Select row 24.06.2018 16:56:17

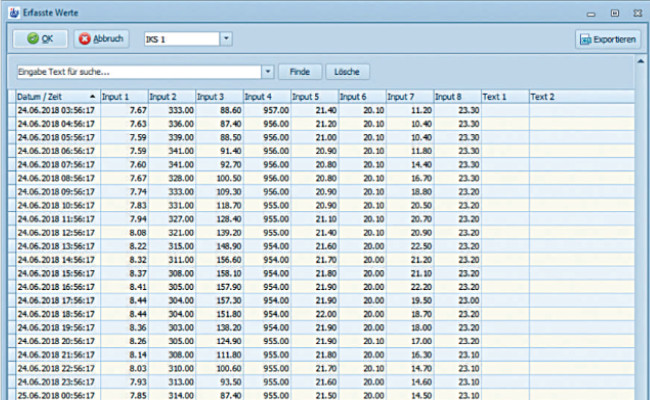tap(321, 287)
